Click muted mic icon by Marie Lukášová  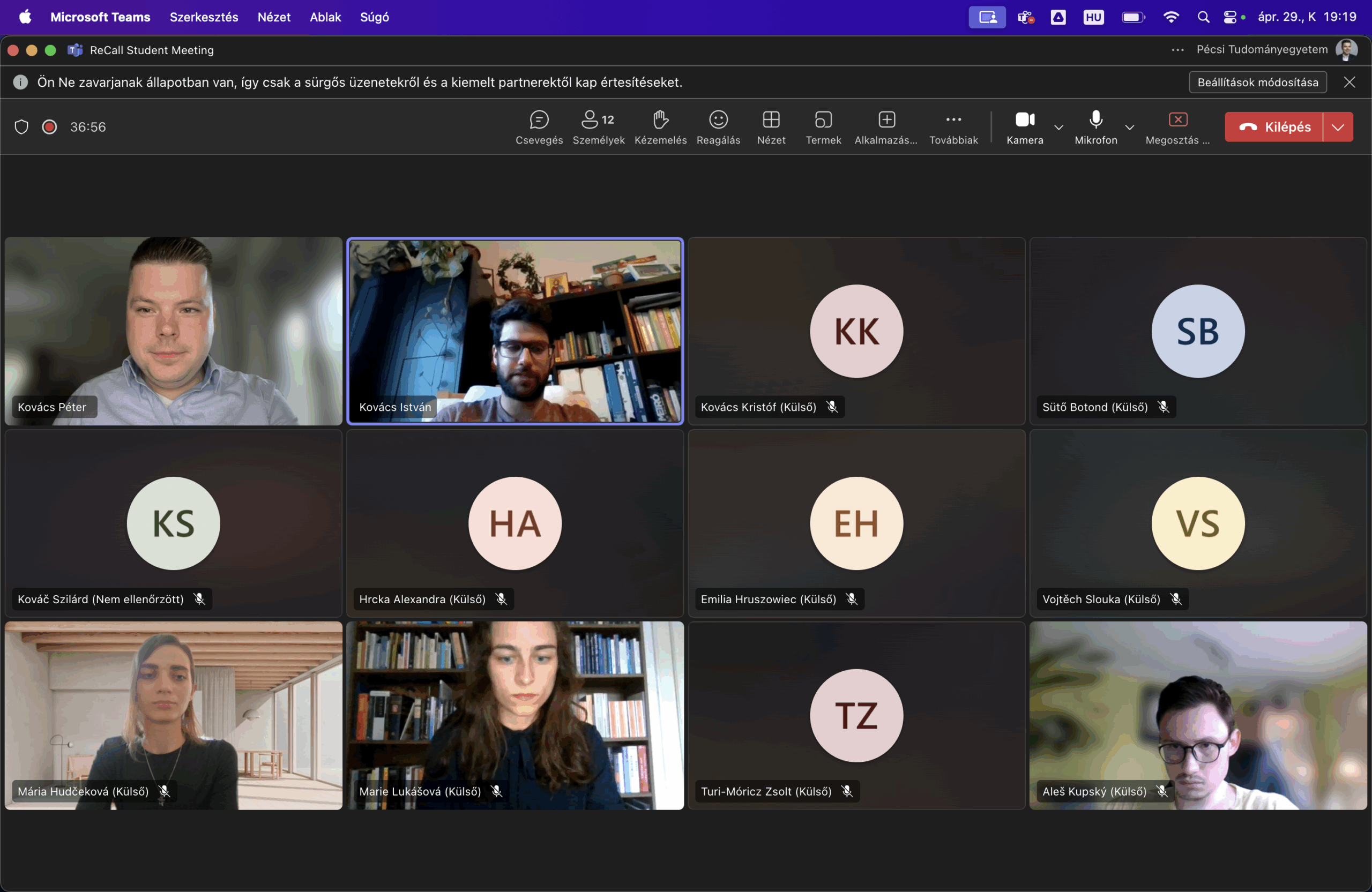[496, 791]
